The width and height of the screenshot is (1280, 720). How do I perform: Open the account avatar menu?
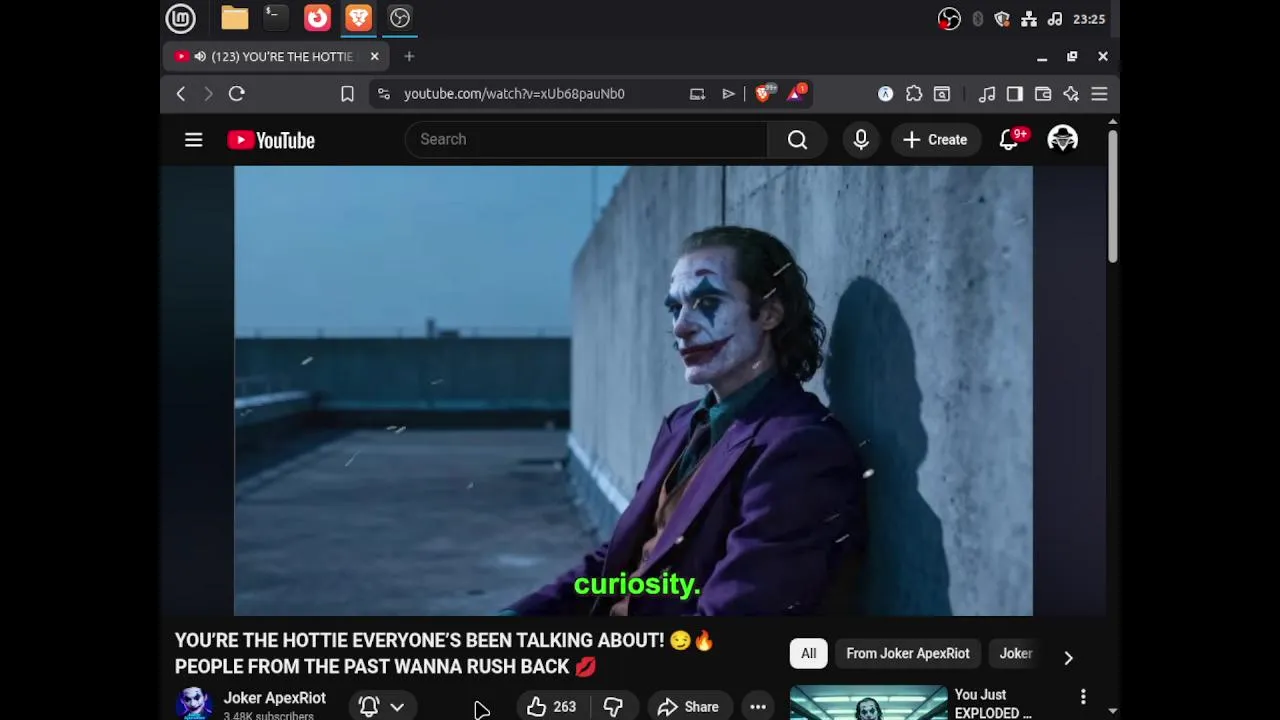tap(1062, 139)
